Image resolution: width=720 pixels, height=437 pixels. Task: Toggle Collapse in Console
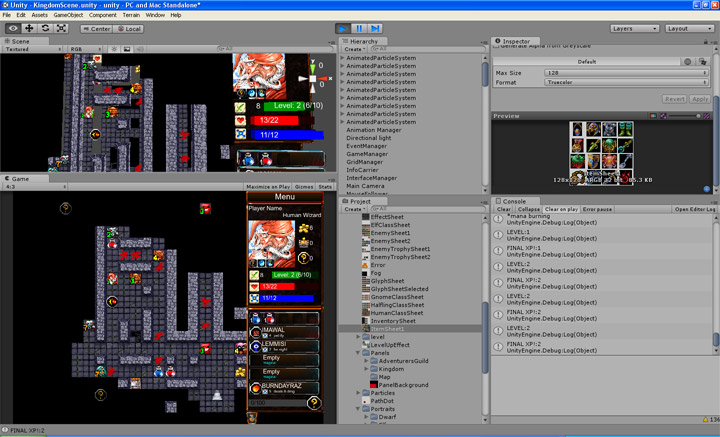[x=529, y=209]
